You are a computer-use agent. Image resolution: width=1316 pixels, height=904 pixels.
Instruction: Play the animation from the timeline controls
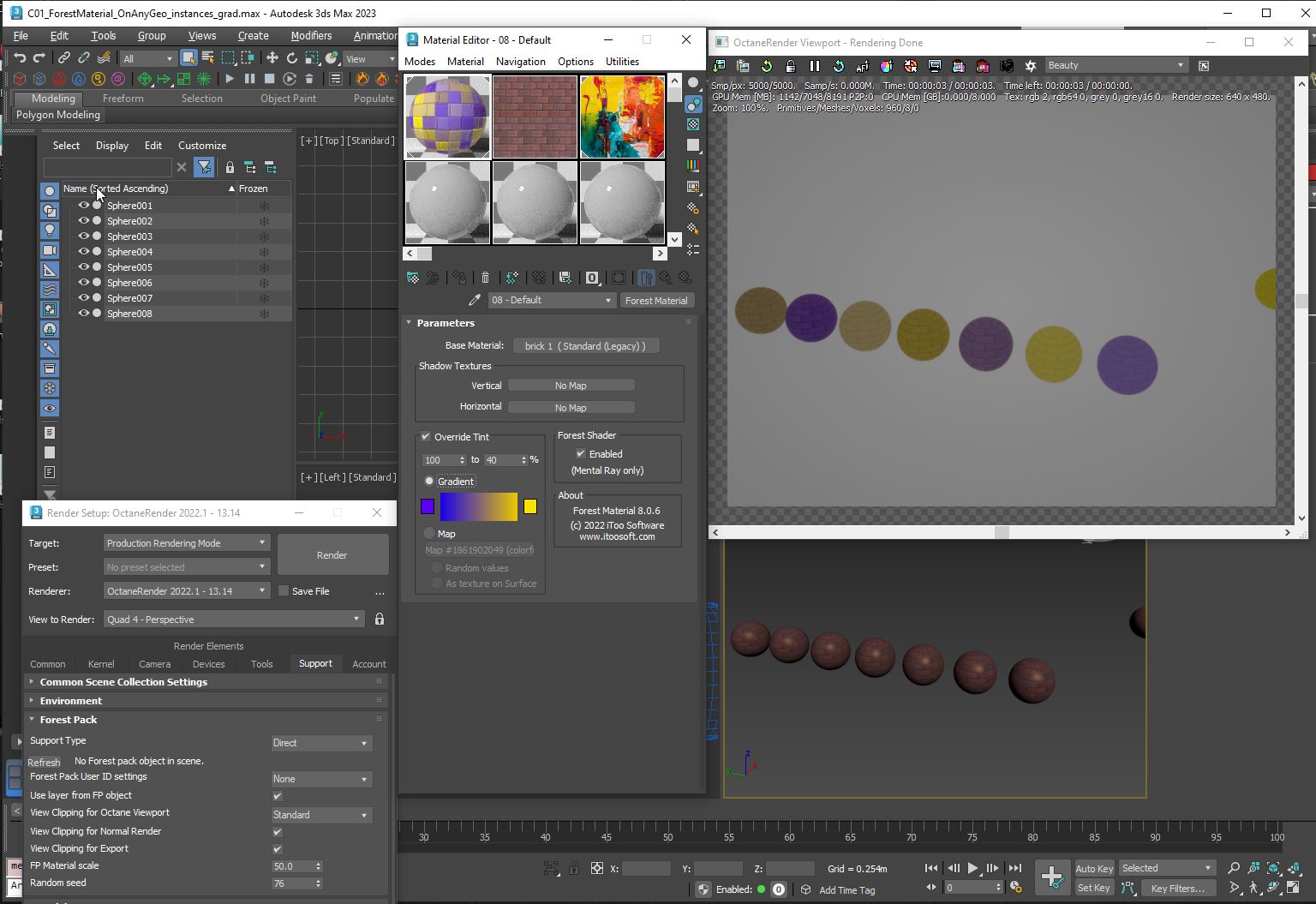click(972, 868)
